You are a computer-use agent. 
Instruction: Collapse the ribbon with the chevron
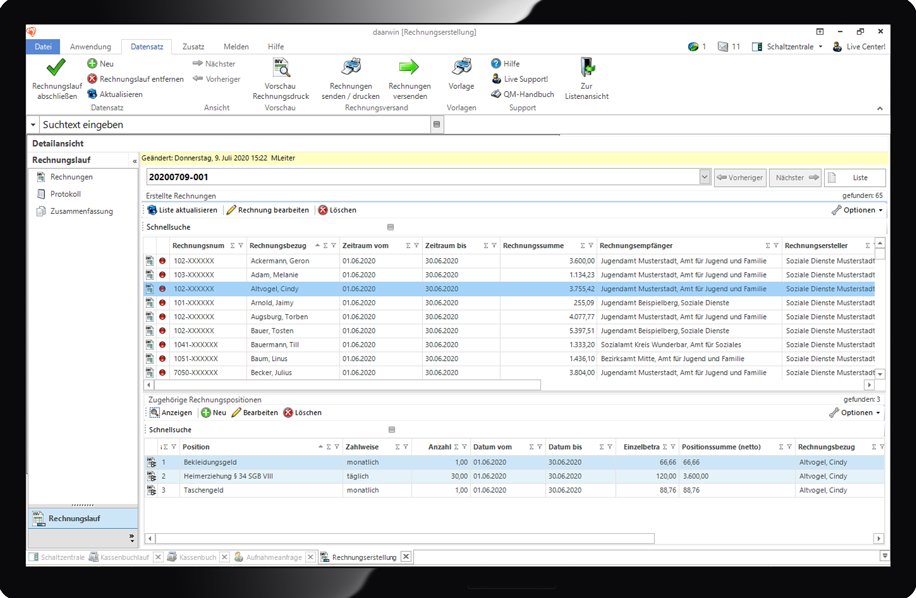(880, 109)
